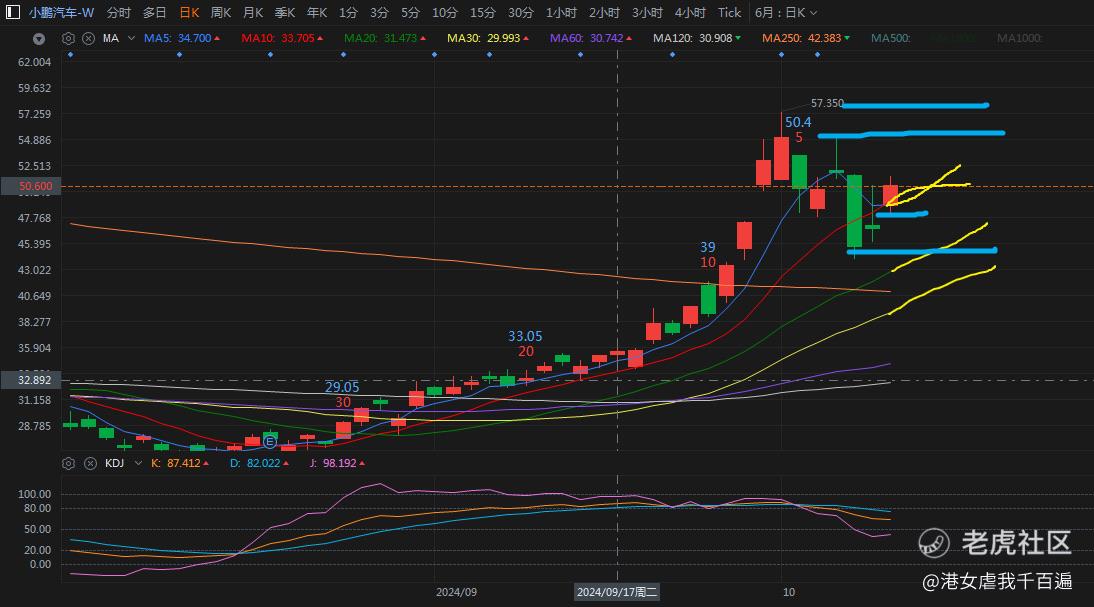The image size is (1094, 607).
Task: Click the 33.05 annotation label
Action: (525, 336)
